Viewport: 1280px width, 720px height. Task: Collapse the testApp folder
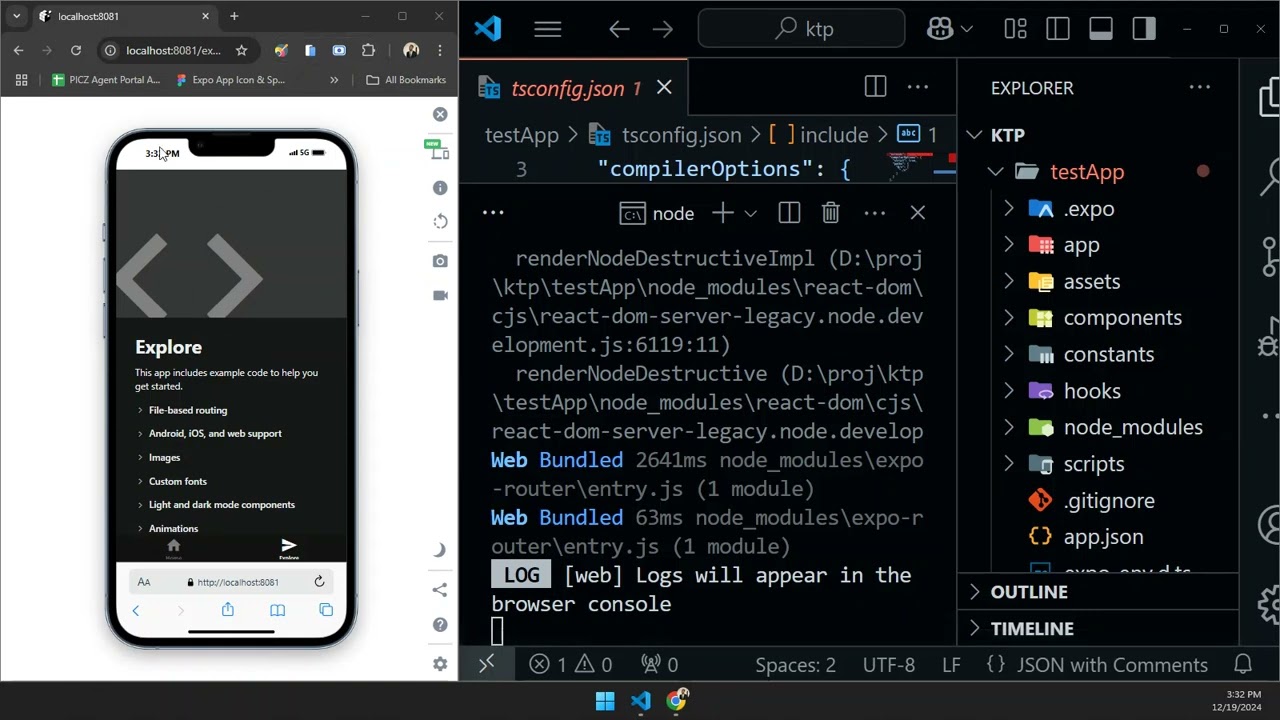995,172
